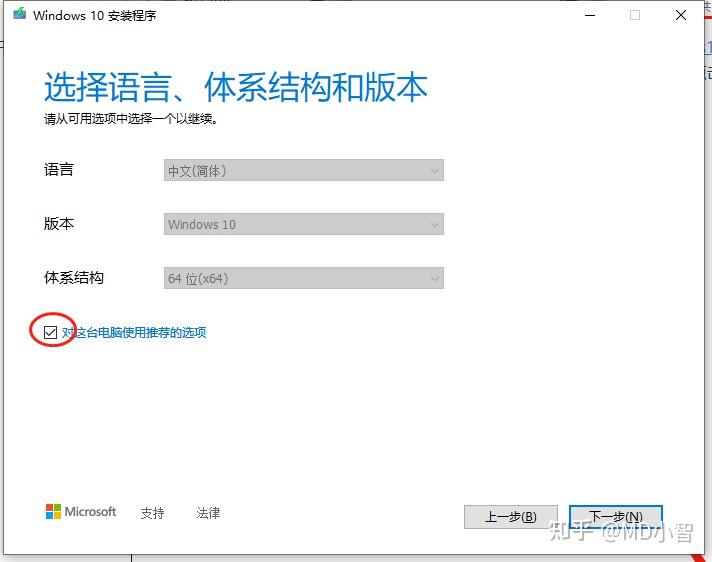Click the 对这台电脑使用推荐的选项 label text
712x562 pixels.
(x=134, y=332)
